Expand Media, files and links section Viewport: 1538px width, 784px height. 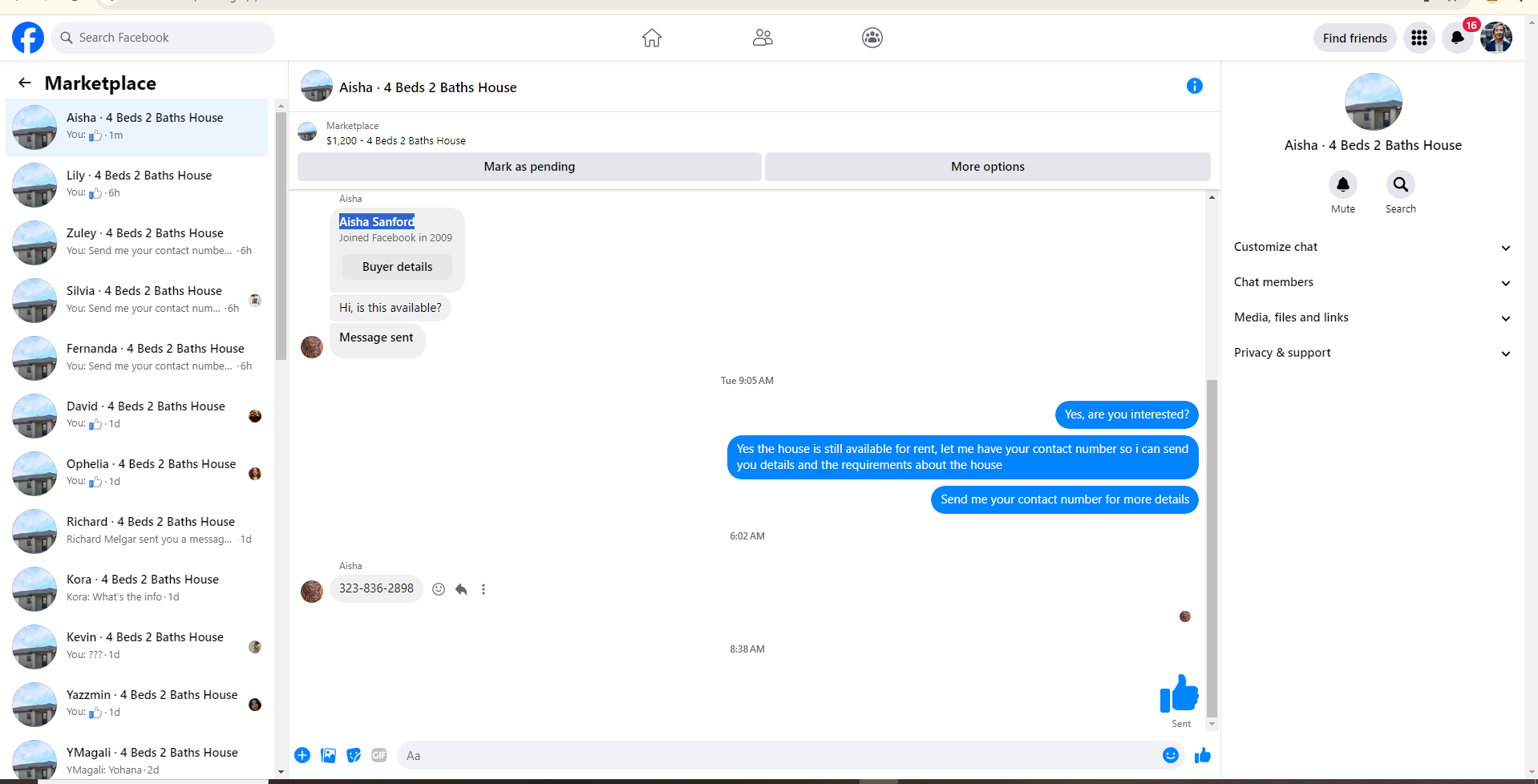[1373, 317]
